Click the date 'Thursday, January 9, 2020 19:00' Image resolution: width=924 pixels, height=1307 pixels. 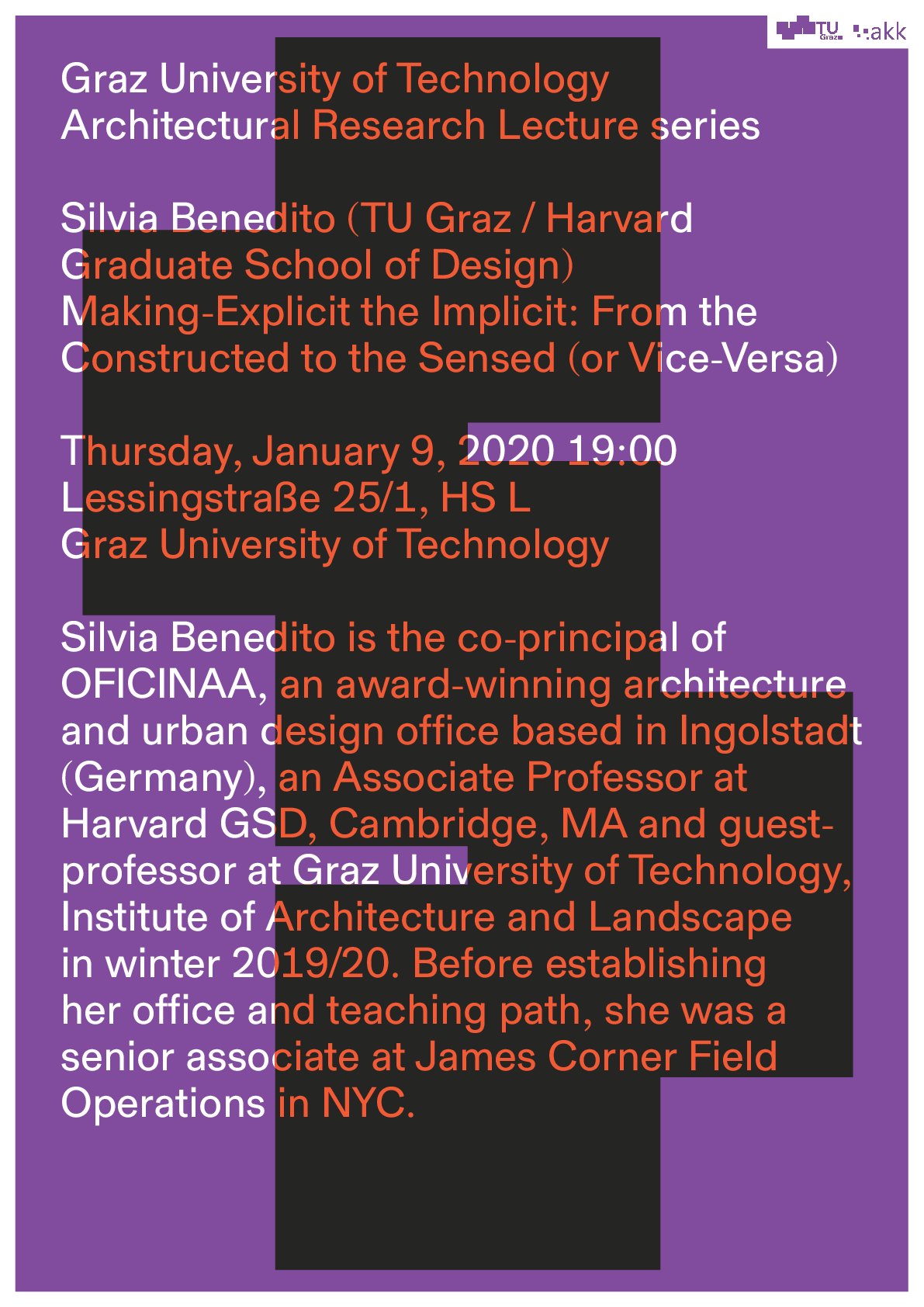[369, 452]
